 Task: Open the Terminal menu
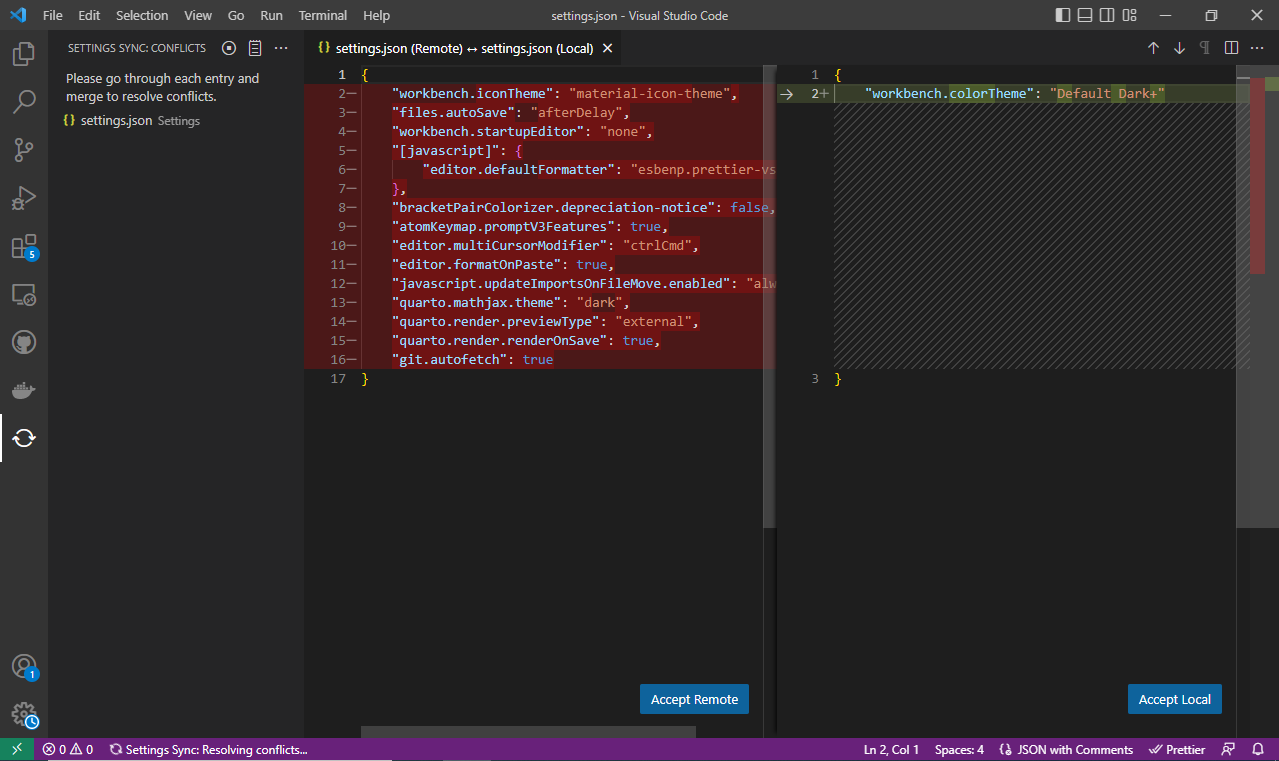click(322, 16)
